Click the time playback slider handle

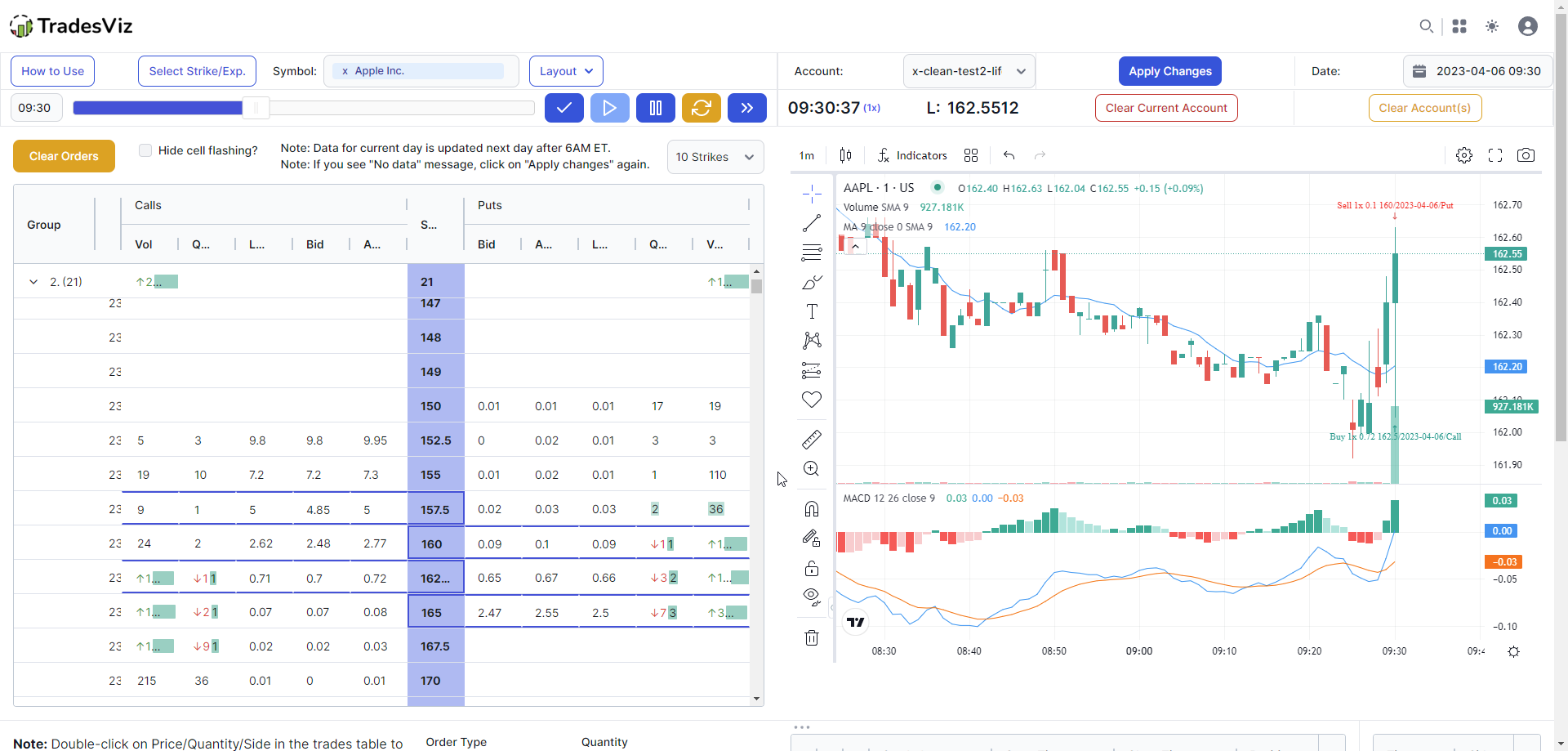tap(256, 108)
